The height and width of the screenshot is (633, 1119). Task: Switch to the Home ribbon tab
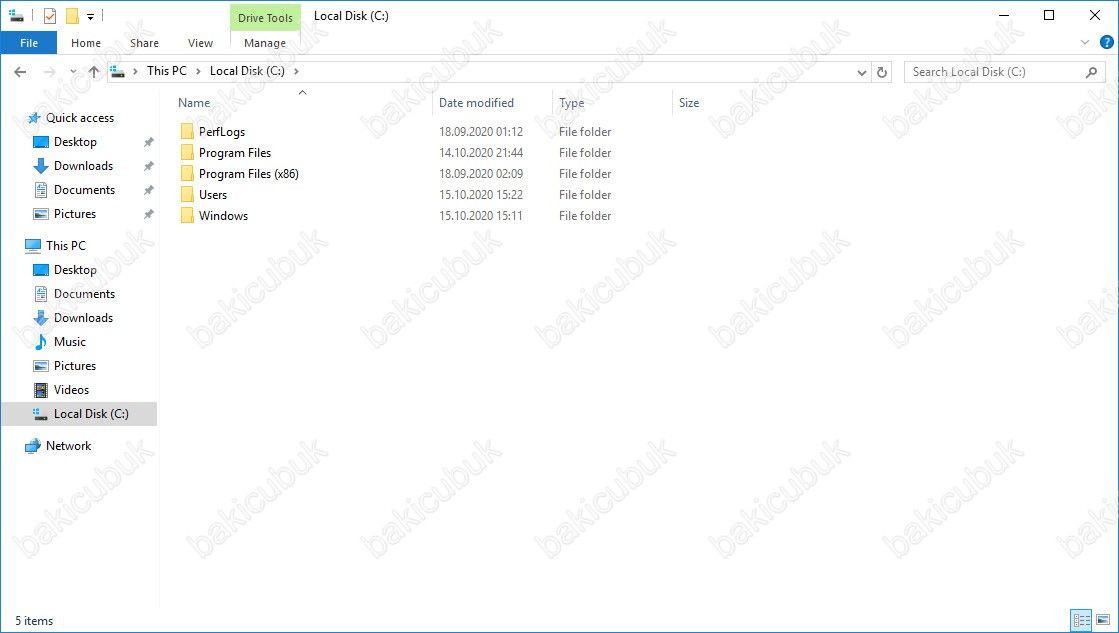pos(86,43)
